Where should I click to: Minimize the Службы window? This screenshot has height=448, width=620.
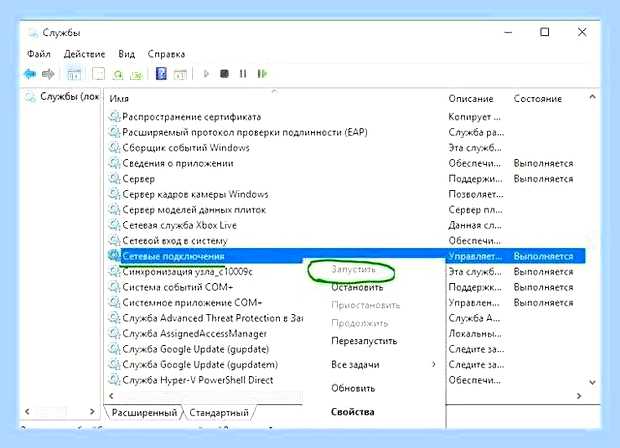tap(508, 32)
